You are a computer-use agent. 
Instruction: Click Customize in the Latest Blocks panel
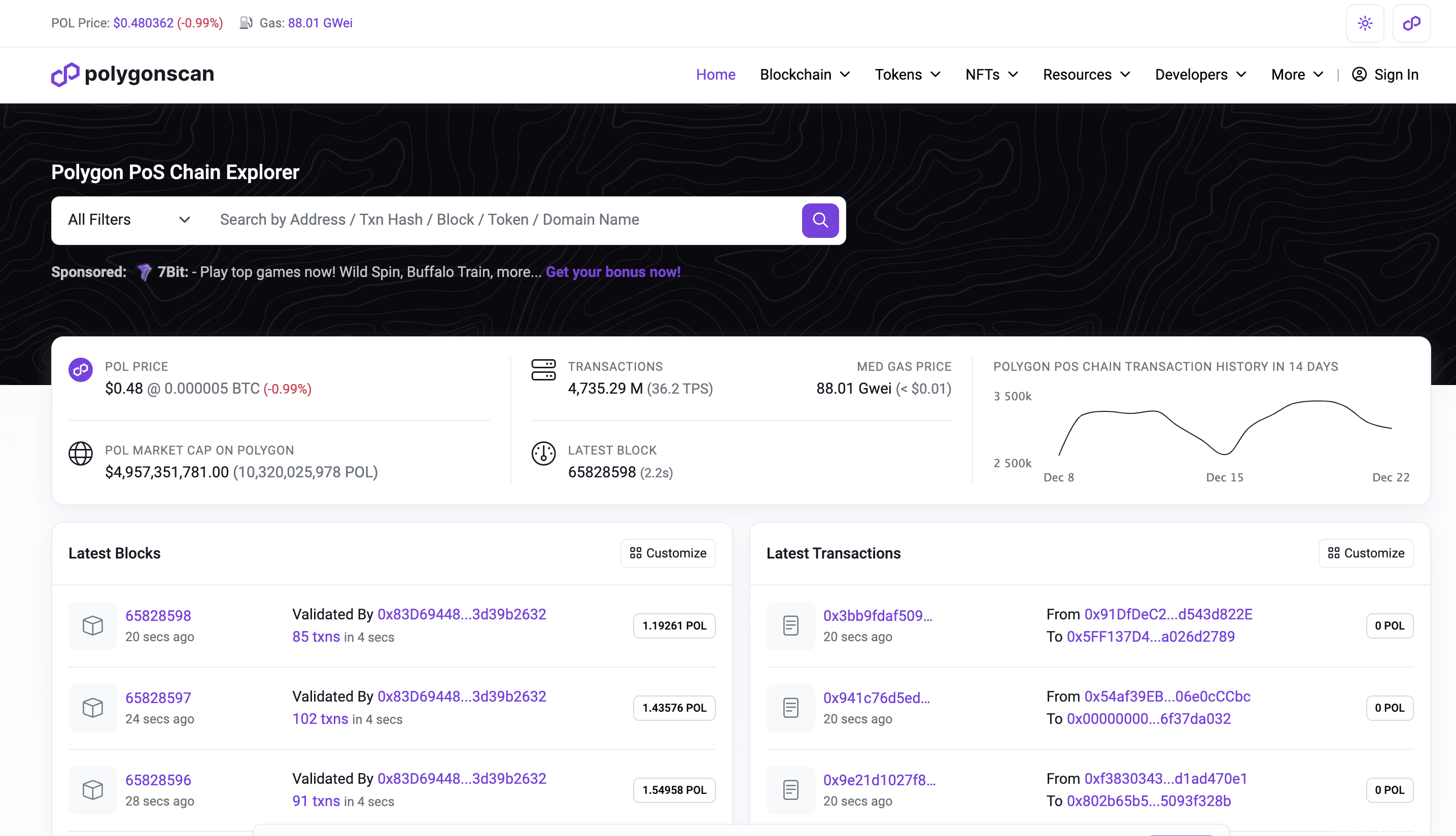point(668,553)
